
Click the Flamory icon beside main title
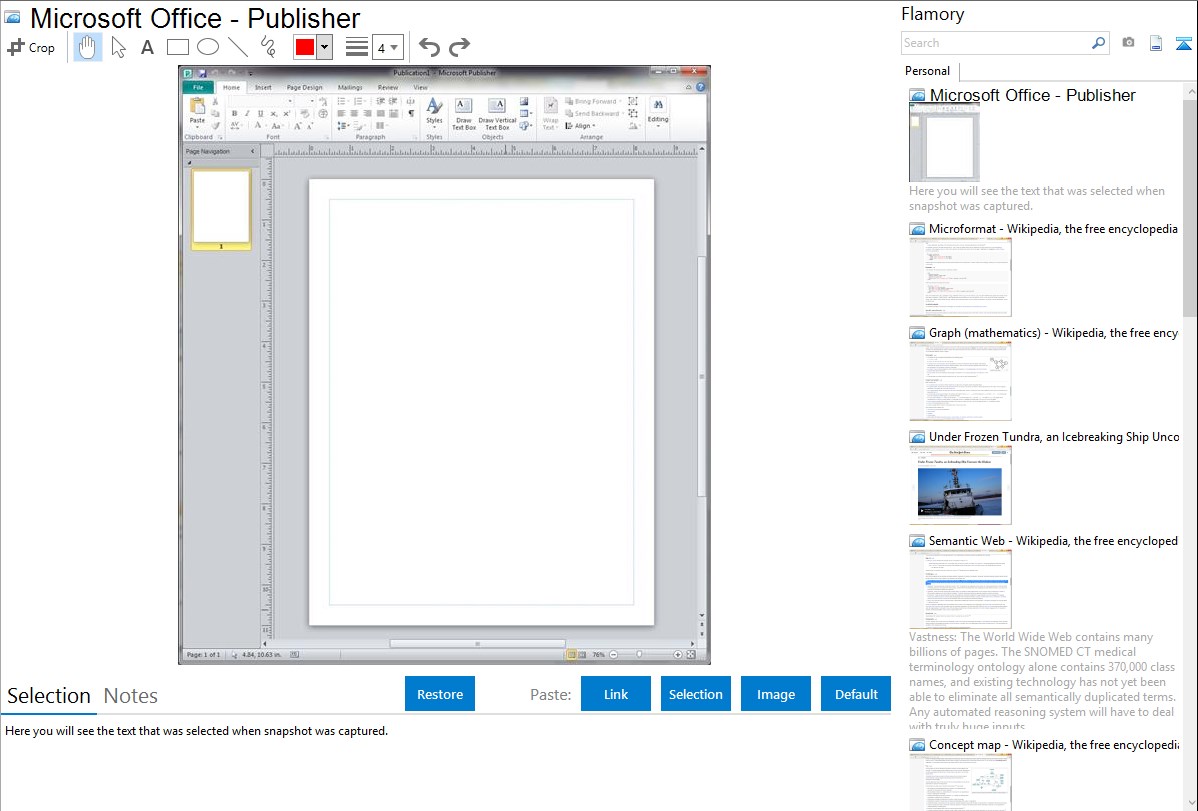(x=12, y=17)
